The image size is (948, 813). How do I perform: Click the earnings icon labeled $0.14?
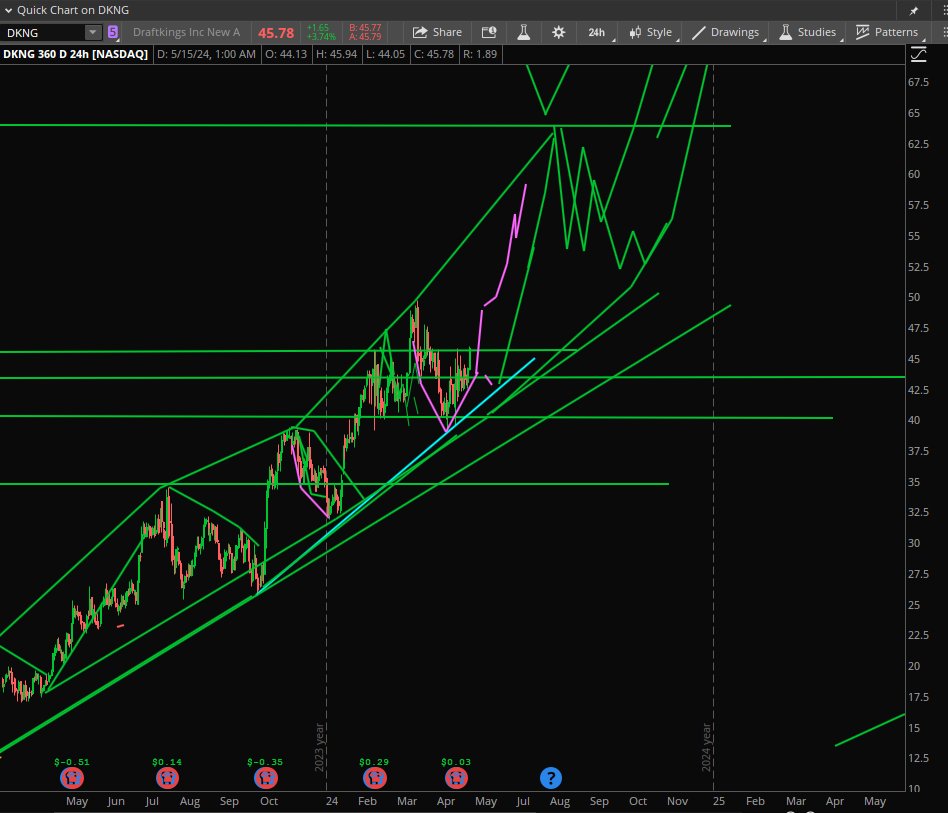tap(167, 778)
